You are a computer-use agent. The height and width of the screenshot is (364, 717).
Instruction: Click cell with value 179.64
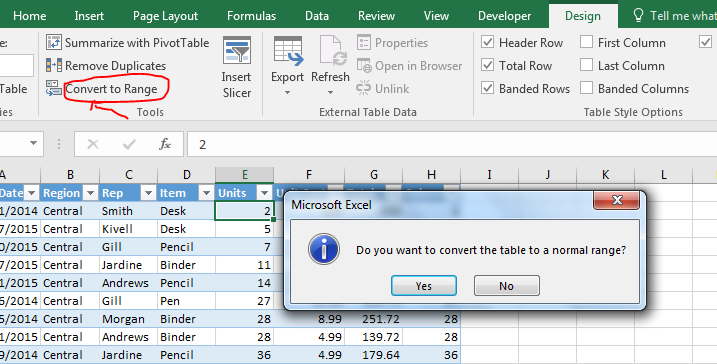click(374, 355)
